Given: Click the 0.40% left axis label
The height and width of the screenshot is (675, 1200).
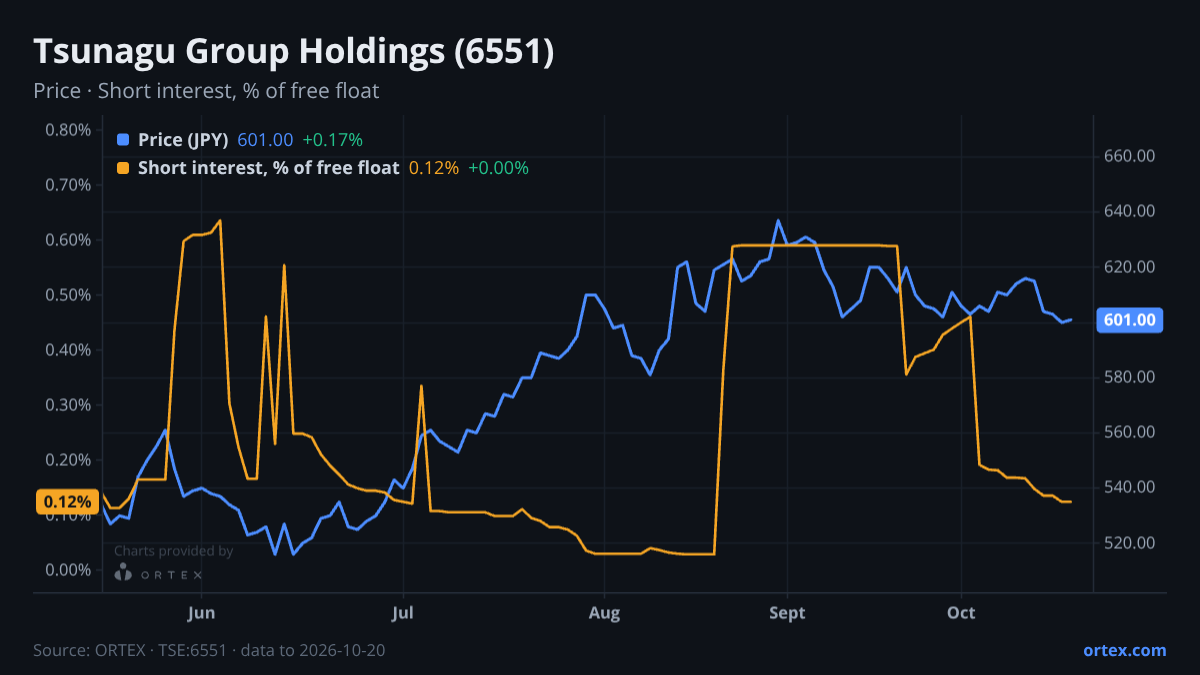Looking at the screenshot, I should (69, 350).
